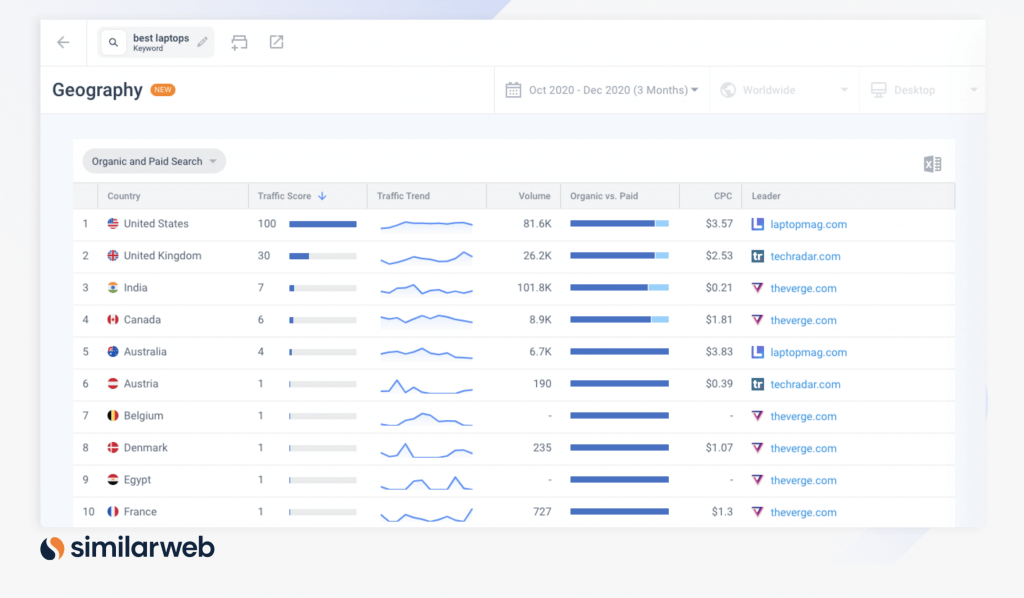Screen dimensions: 1024x598
Task: Click the France traffic trend sparkline
Action: pyautogui.click(x=426, y=514)
